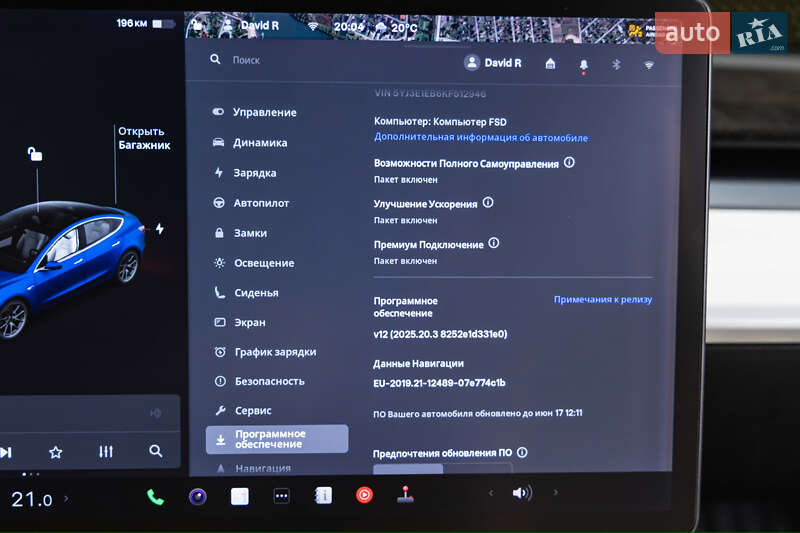Viewport: 800px width, 533px height.
Task: Click the home garage icon in header
Action: [550, 64]
